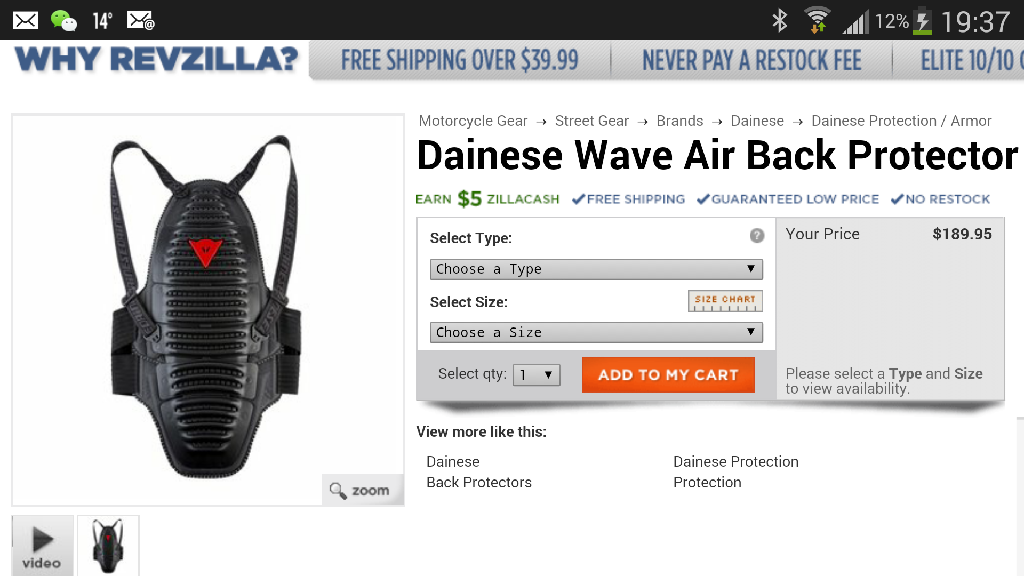The width and height of the screenshot is (1024, 576).
Task: Tap the battery charging icon
Action: pyautogui.click(x=922, y=21)
